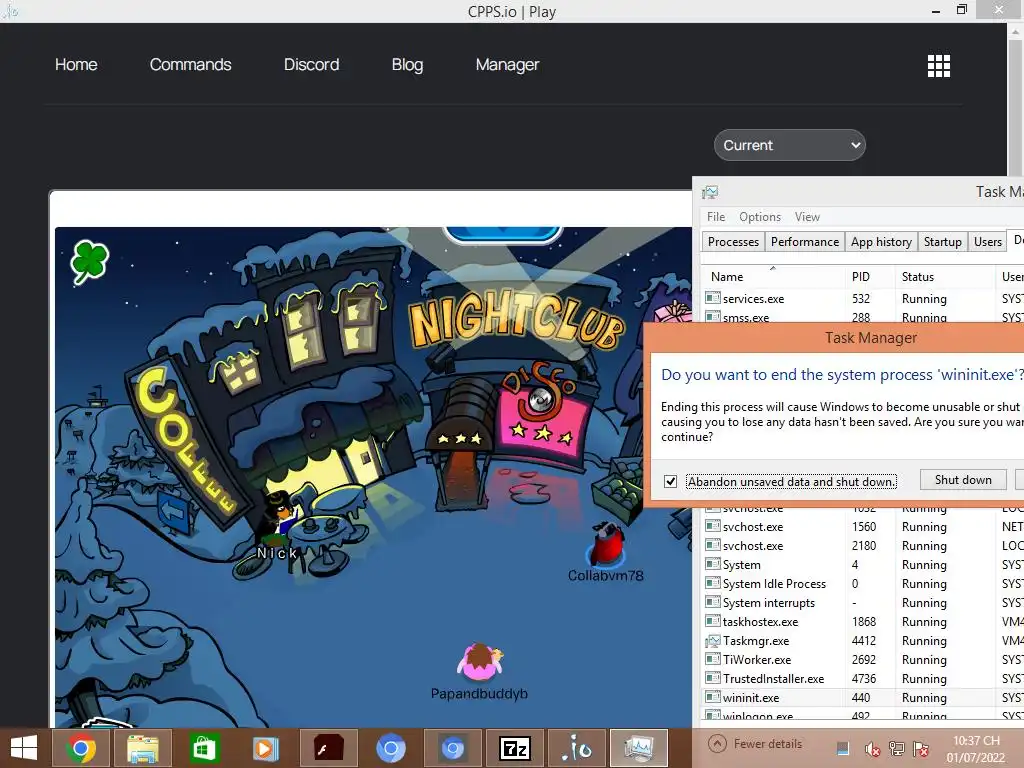Screen dimensions: 1024x768
Task: Select the svchost.exe row with PID 2180
Action: click(x=863, y=545)
